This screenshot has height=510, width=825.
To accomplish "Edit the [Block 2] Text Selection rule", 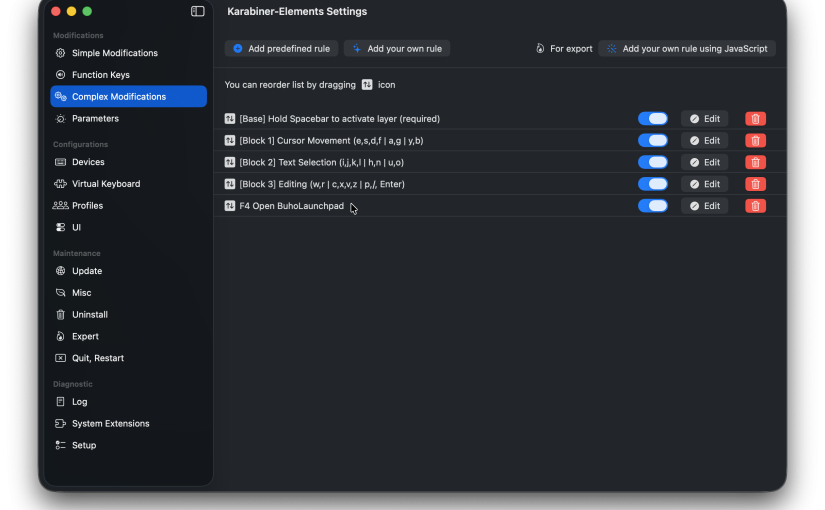I will [705, 162].
